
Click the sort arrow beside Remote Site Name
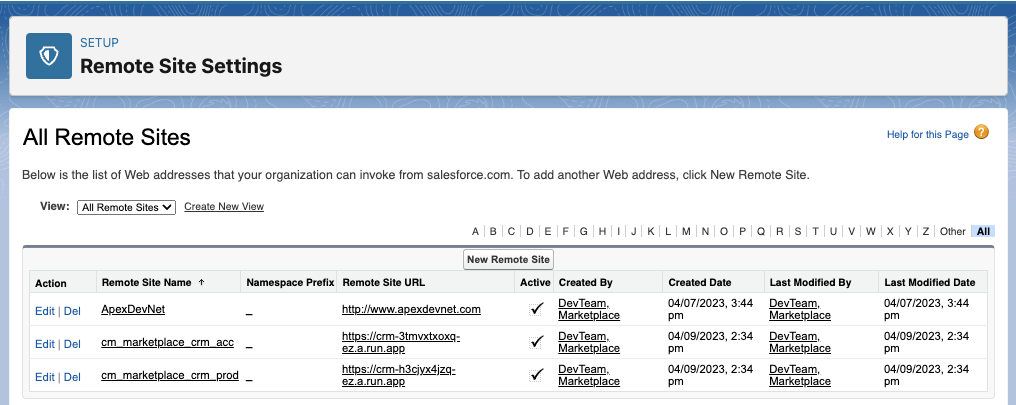tap(201, 283)
